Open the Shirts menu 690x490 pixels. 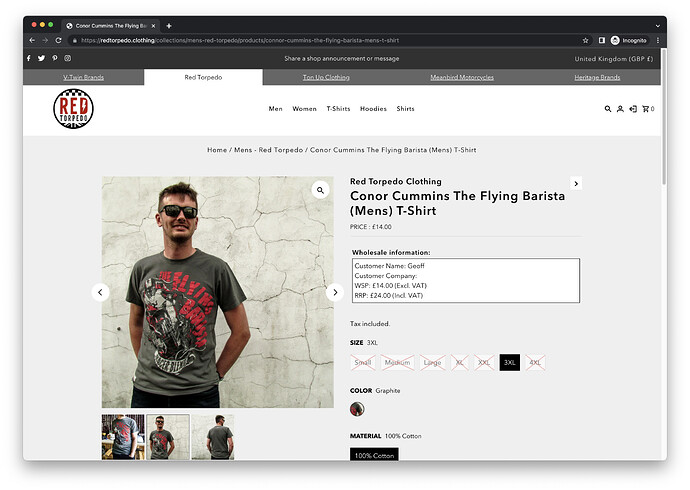point(405,109)
